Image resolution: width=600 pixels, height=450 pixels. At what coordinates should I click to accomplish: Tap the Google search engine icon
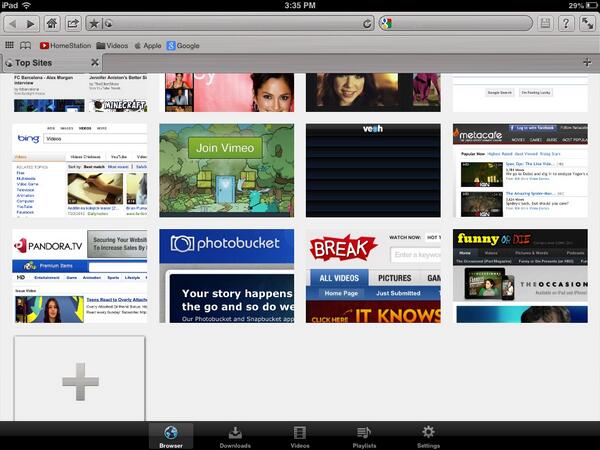click(386, 24)
